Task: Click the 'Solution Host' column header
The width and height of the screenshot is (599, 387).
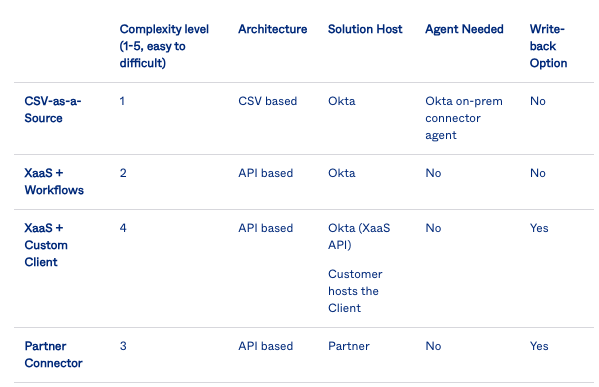Action: click(x=365, y=29)
